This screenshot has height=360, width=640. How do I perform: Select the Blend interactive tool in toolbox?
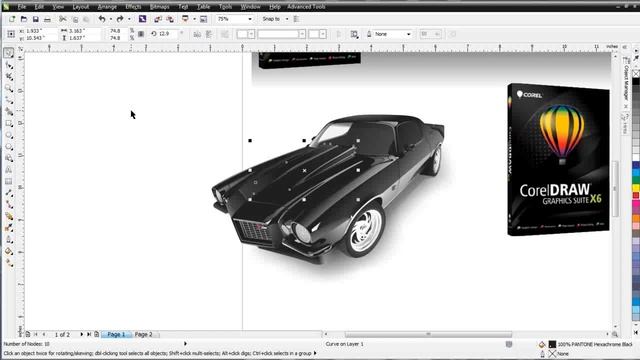[x=9, y=216]
